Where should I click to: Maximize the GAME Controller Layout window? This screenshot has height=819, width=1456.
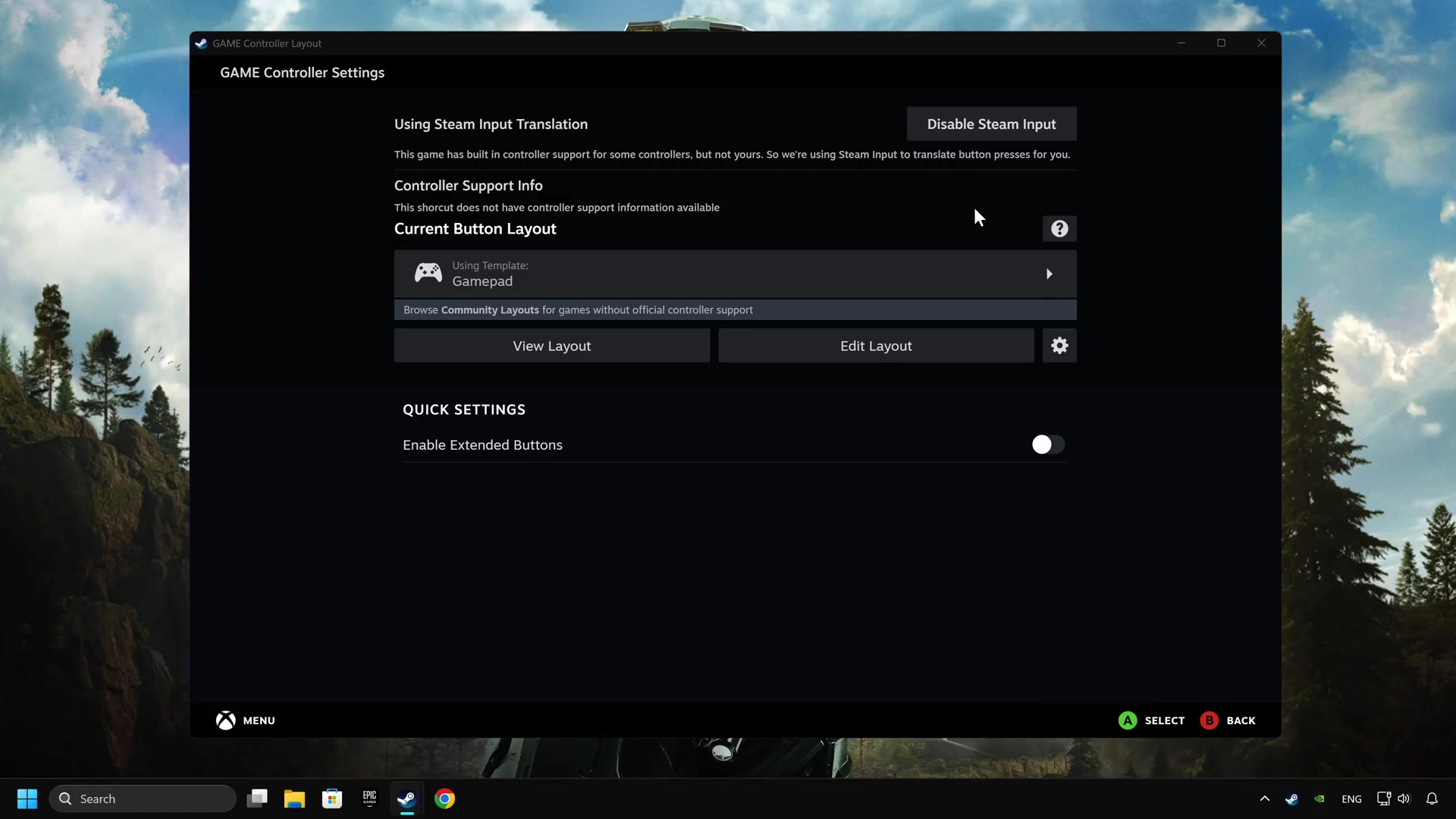point(1221,43)
